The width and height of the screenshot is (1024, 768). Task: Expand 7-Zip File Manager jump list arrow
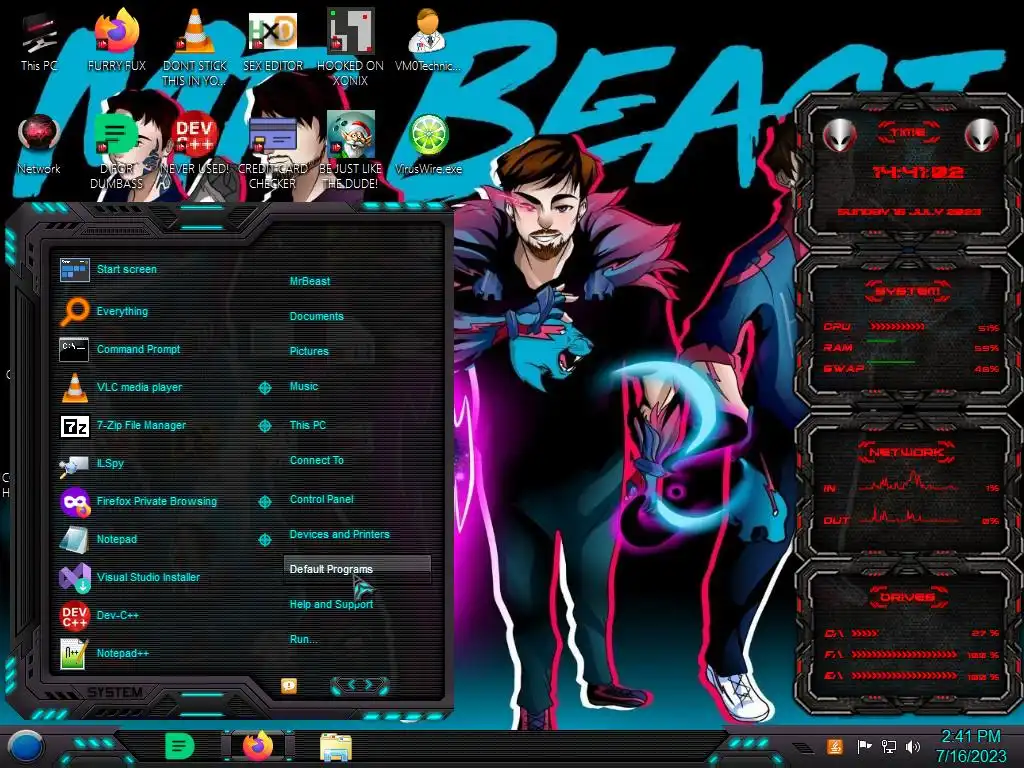pos(264,426)
